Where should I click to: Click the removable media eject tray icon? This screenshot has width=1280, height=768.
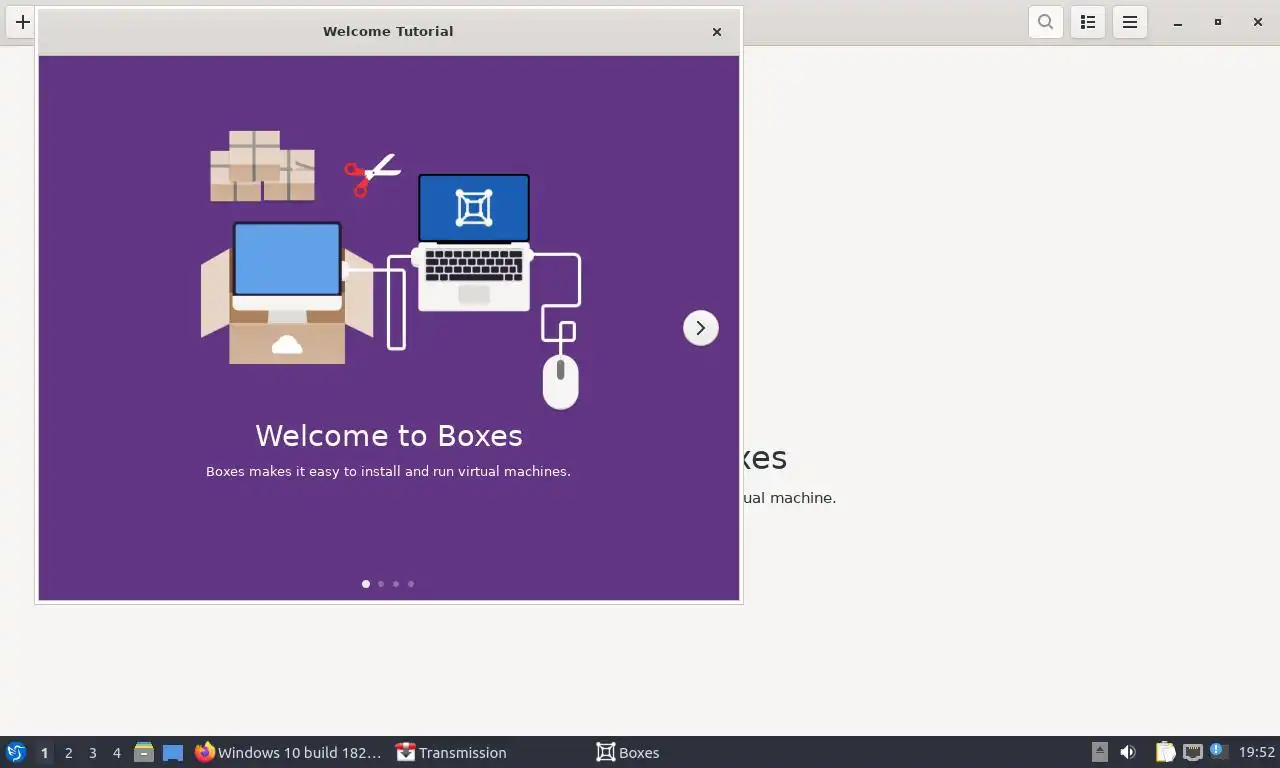tap(1100, 752)
